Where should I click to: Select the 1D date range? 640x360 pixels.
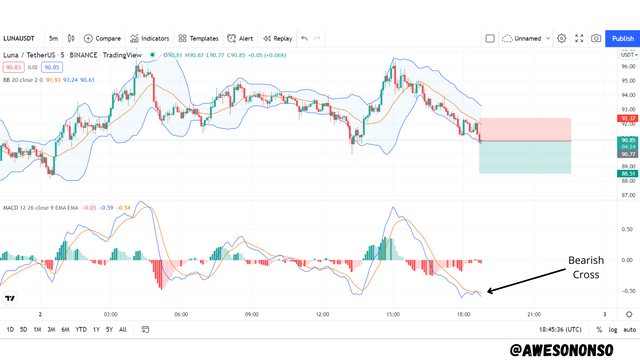pyautogui.click(x=10, y=329)
